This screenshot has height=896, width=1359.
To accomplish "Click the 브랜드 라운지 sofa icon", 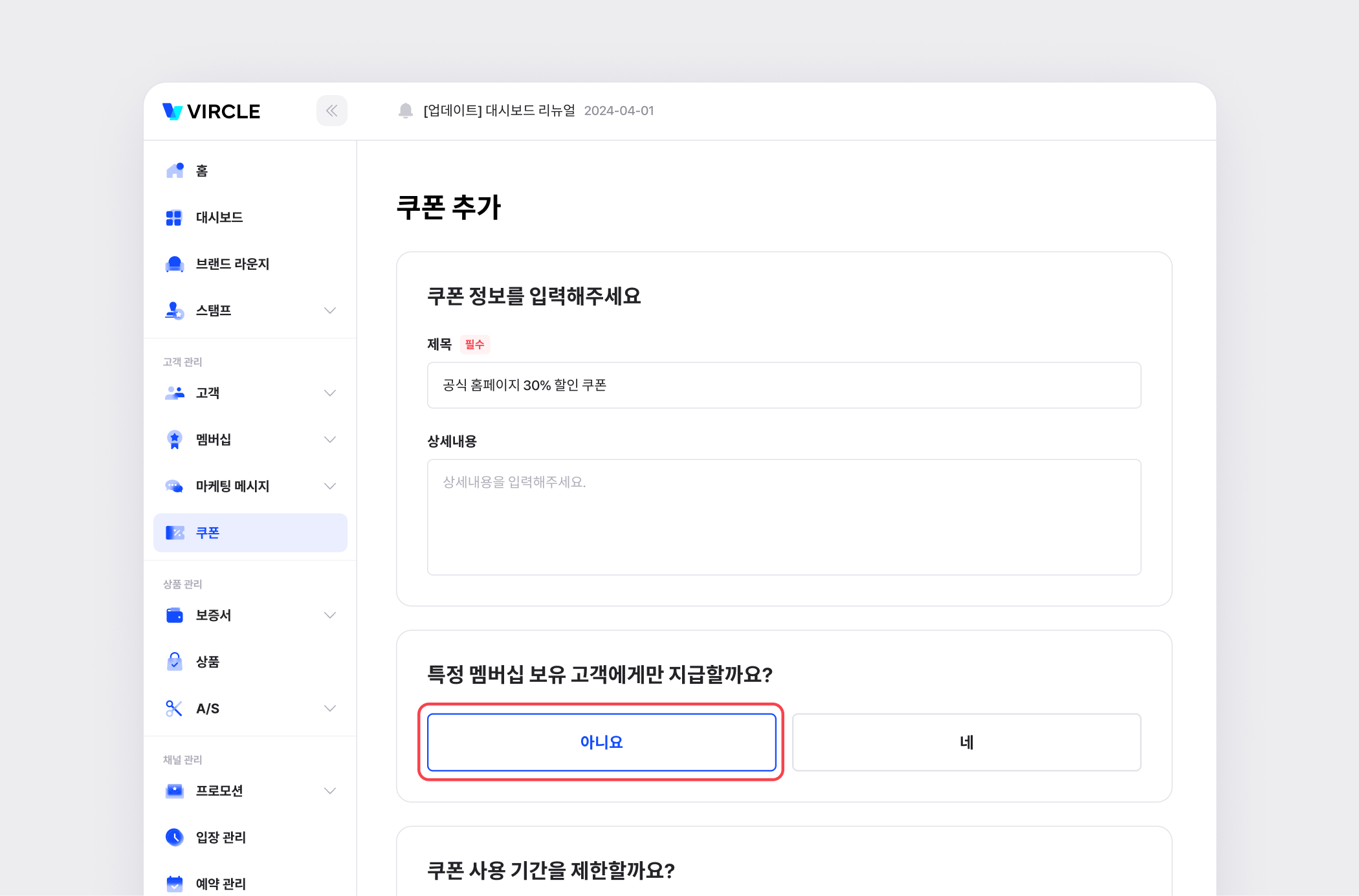I will 175,264.
